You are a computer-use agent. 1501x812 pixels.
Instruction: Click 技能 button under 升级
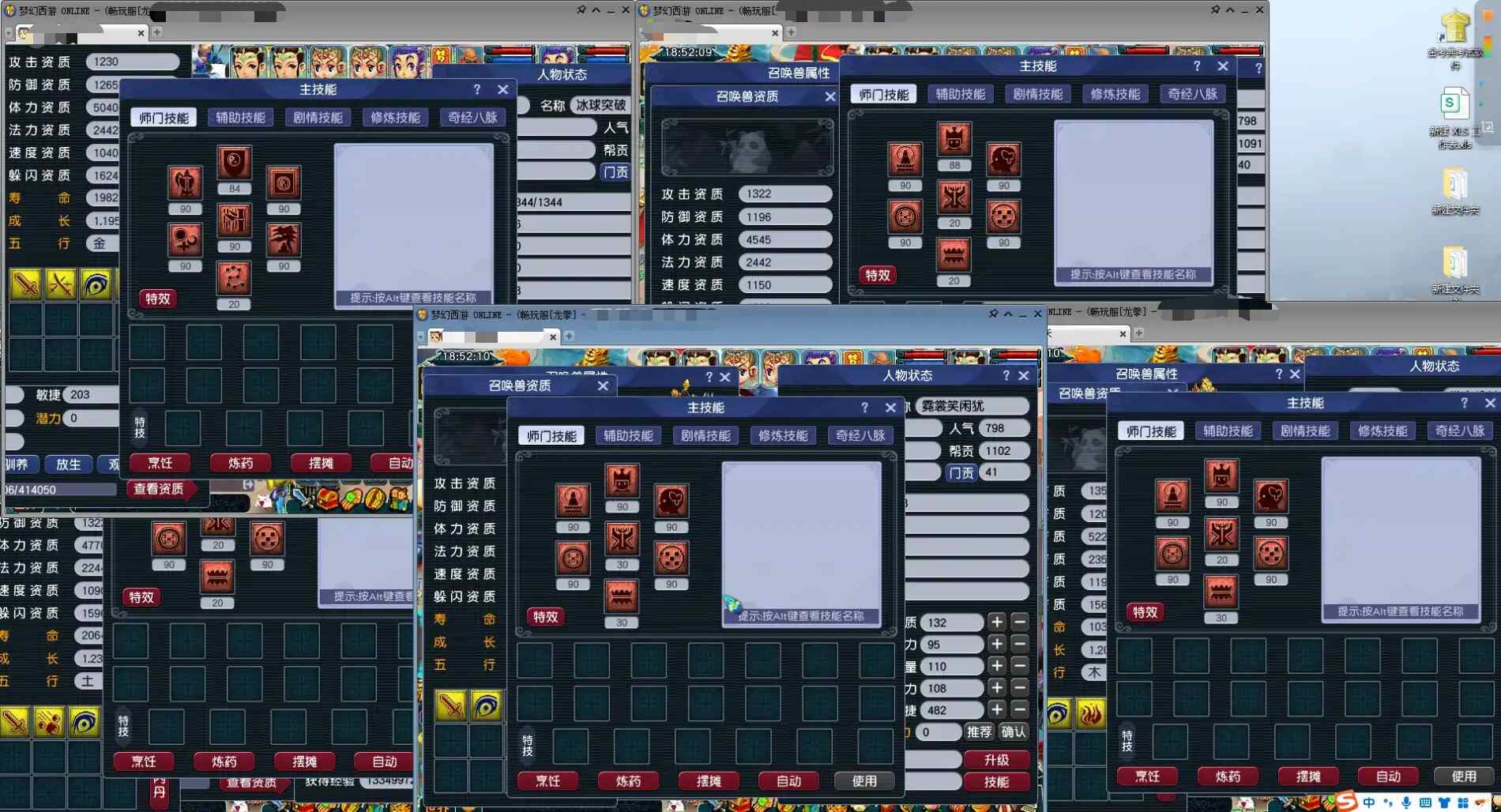click(997, 781)
